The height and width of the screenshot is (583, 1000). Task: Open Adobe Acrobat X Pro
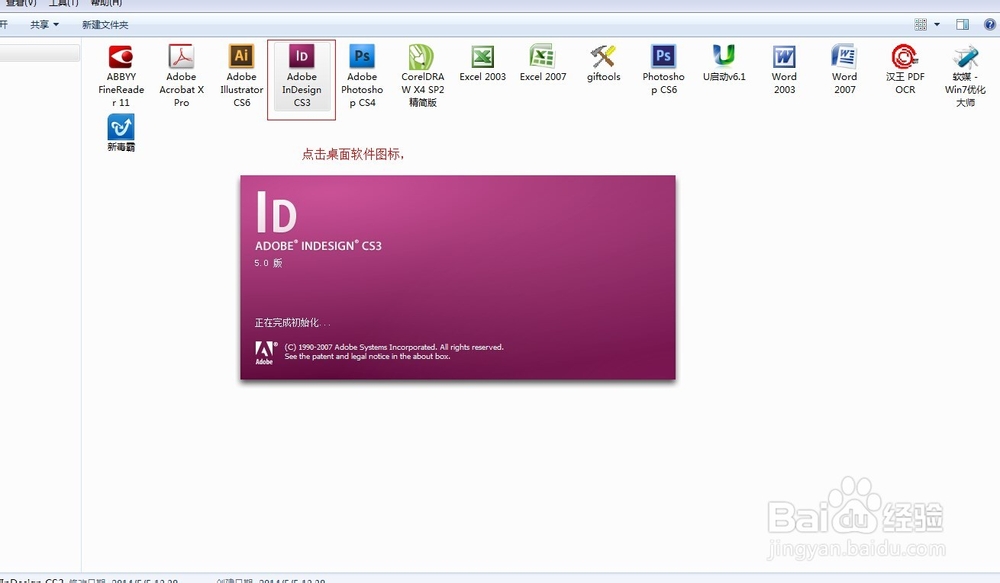[x=181, y=57]
